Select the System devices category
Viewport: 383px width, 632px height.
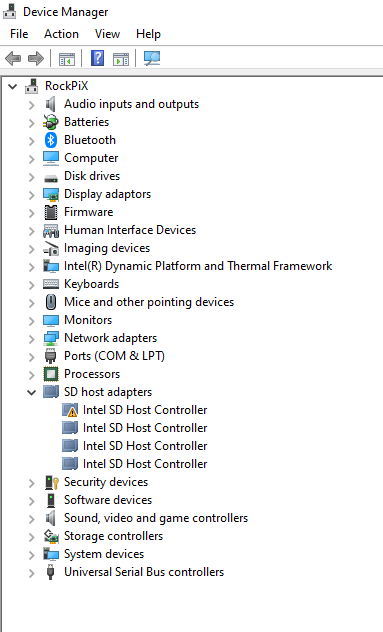(x=104, y=554)
